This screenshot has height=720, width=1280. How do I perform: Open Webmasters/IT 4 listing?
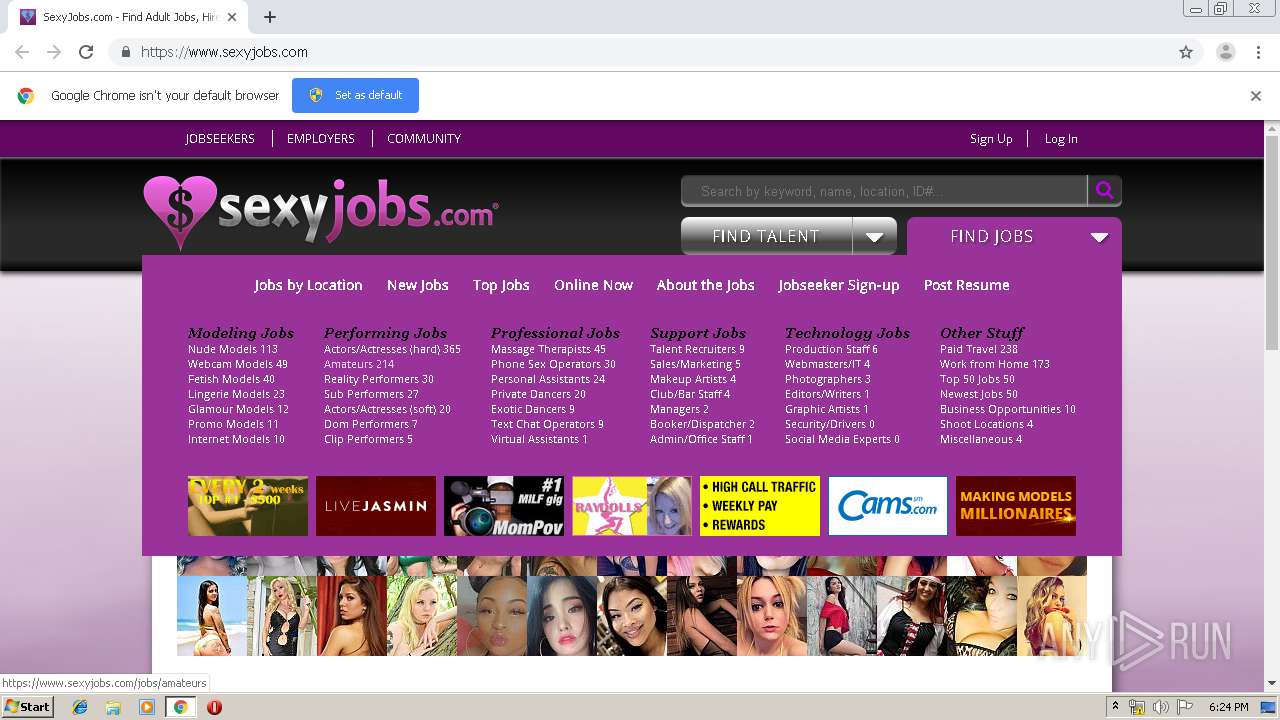[x=827, y=364]
